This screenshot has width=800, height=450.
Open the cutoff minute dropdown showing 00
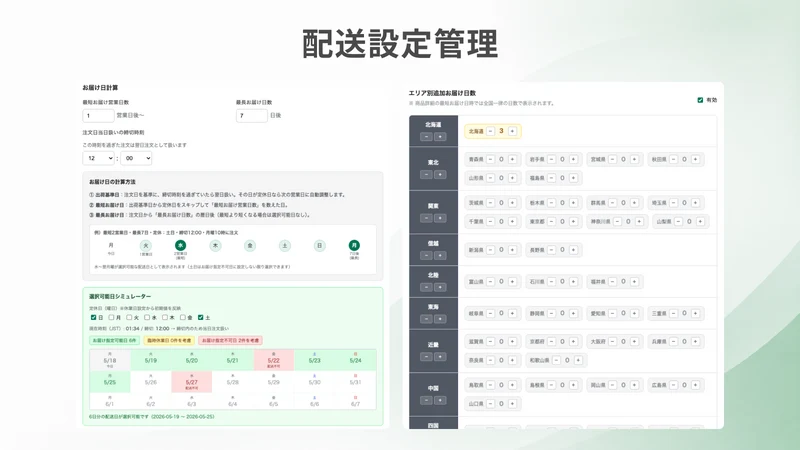pos(136,158)
